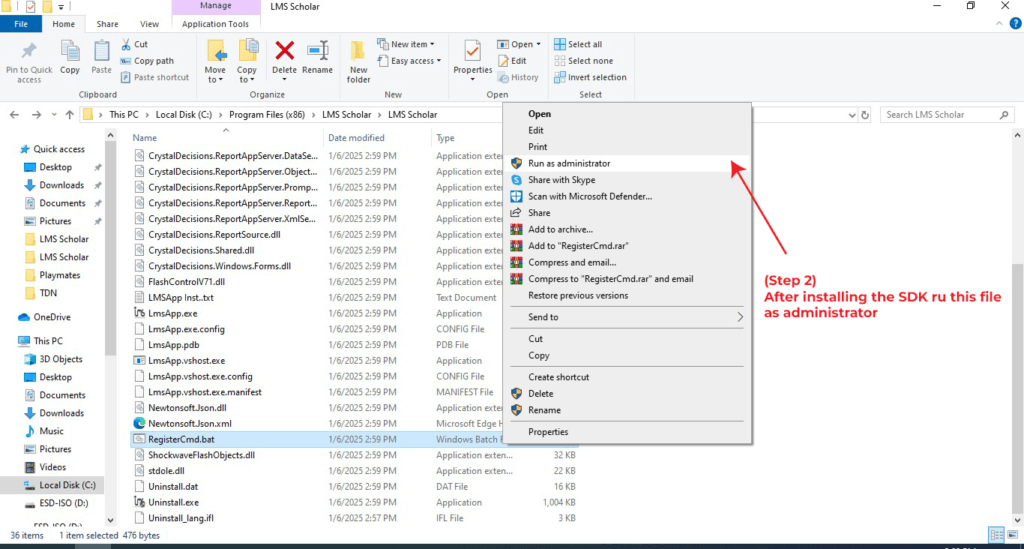Viewport: 1024px width, 549px height.
Task: Click the red Delete X icon
Action: 284,51
